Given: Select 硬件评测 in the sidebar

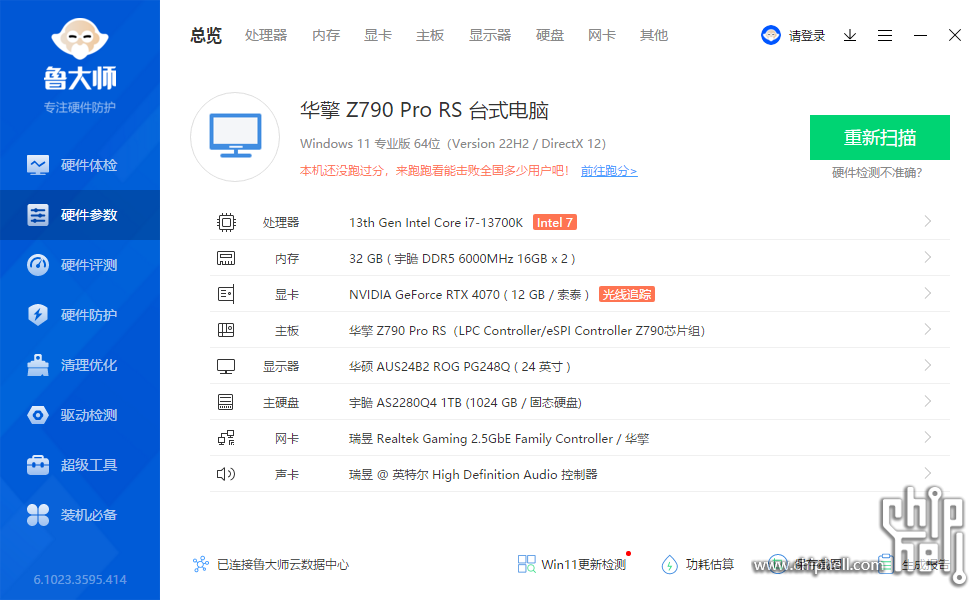Looking at the screenshot, I should coord(80,264).
